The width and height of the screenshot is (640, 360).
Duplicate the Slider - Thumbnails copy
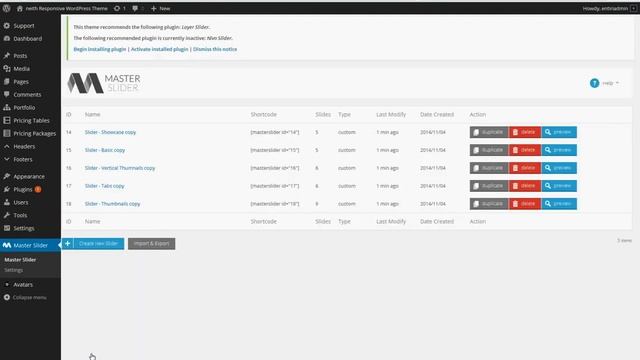pos(489,204)
